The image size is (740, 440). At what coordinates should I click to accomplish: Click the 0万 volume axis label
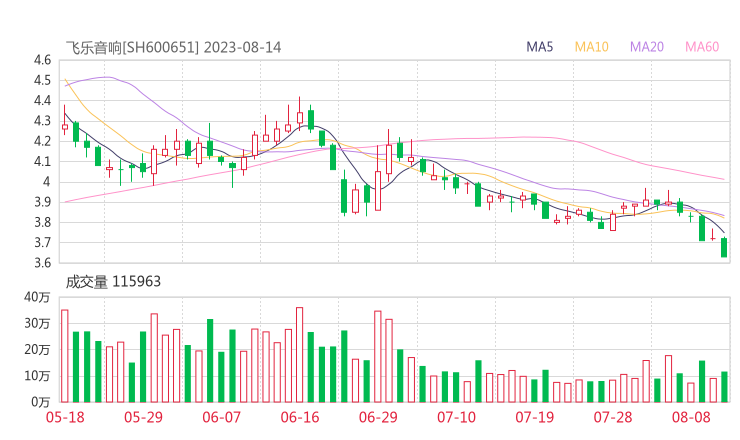pos(41,402)
